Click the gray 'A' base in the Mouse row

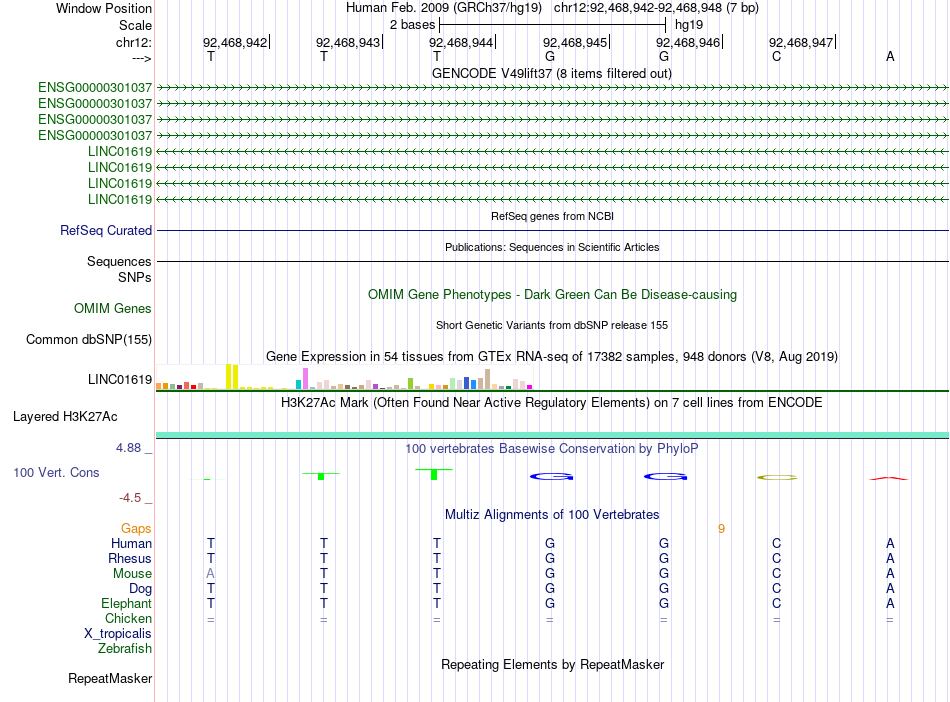point(210,574)
